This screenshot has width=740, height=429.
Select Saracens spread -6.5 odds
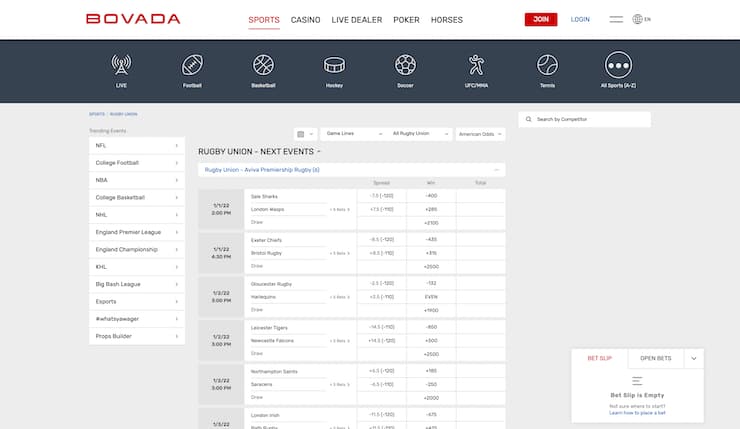pyautogui.click(x=381, y=385)
